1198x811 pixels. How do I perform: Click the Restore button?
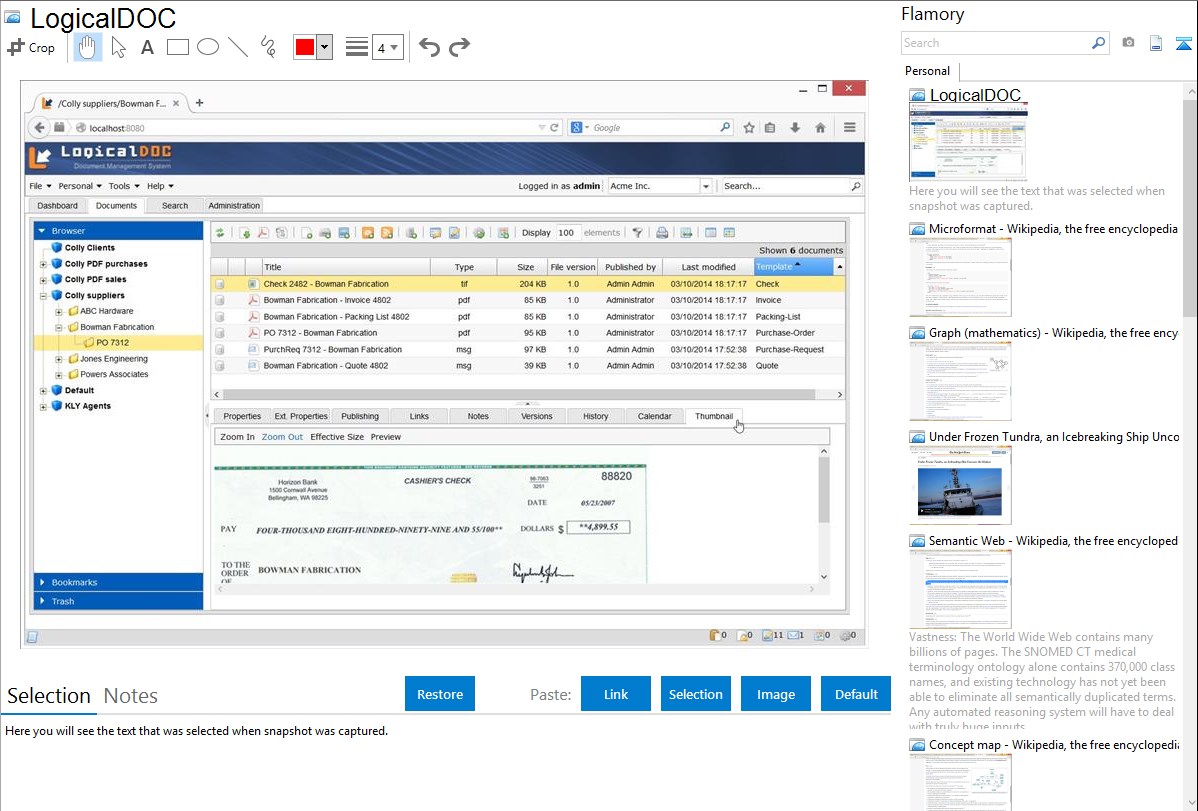(440, 694)
